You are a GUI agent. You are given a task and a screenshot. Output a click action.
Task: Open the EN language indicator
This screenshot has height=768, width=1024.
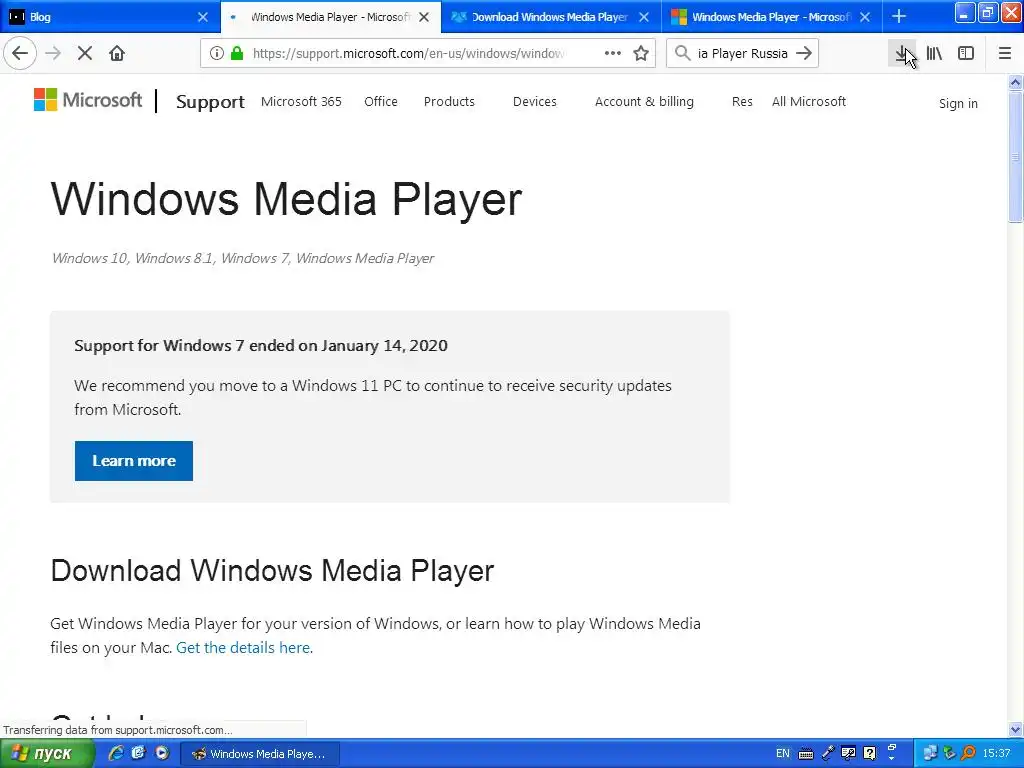(x=782, y=754)
